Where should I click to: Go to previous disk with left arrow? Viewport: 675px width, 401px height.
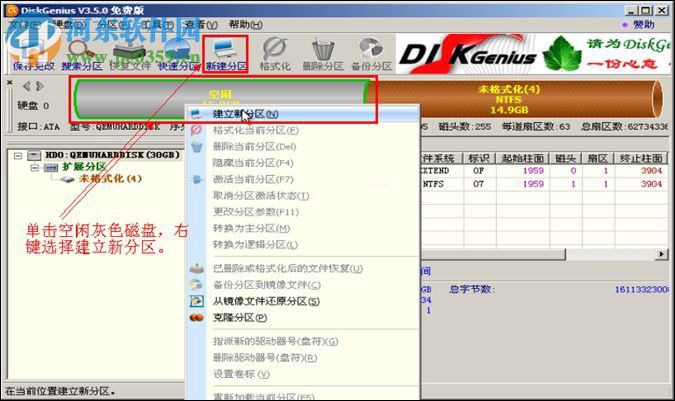pyautogui.click(x=27, y=86)
